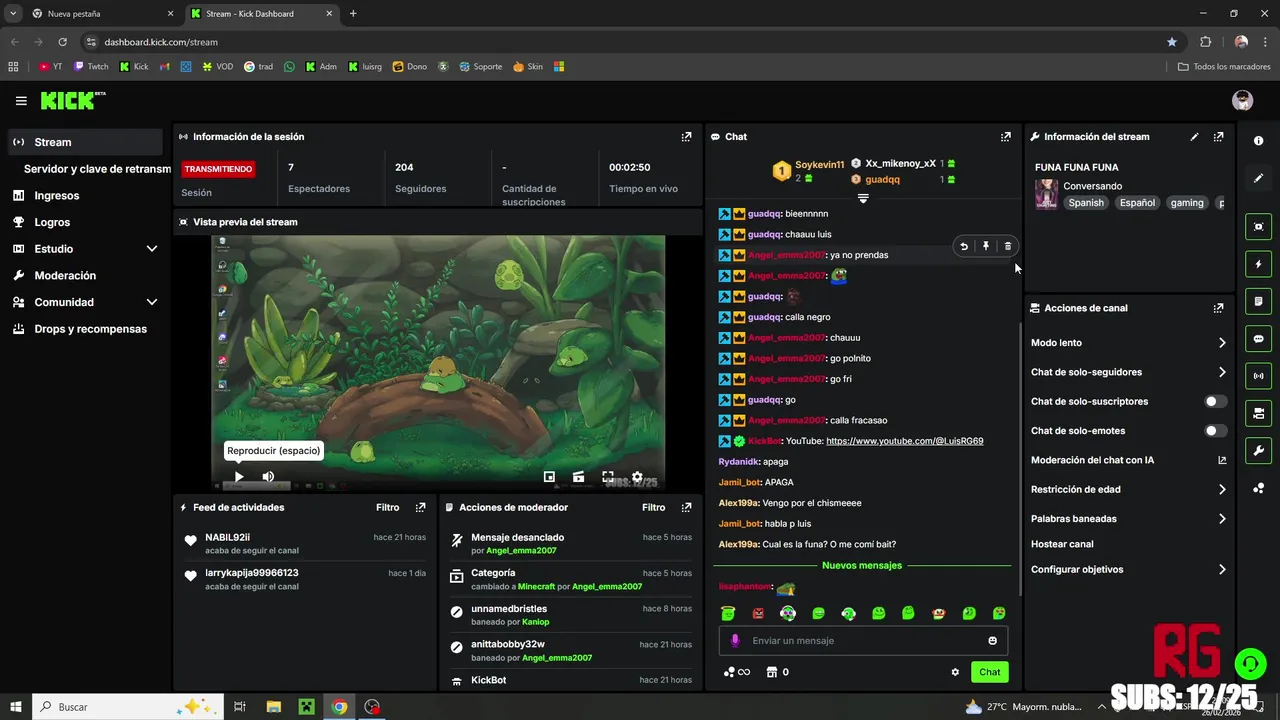This screenshot has height=720, width=1280.
Task: Open the hamburger menu beside Kick logo
Action: [x=21, y=101]
